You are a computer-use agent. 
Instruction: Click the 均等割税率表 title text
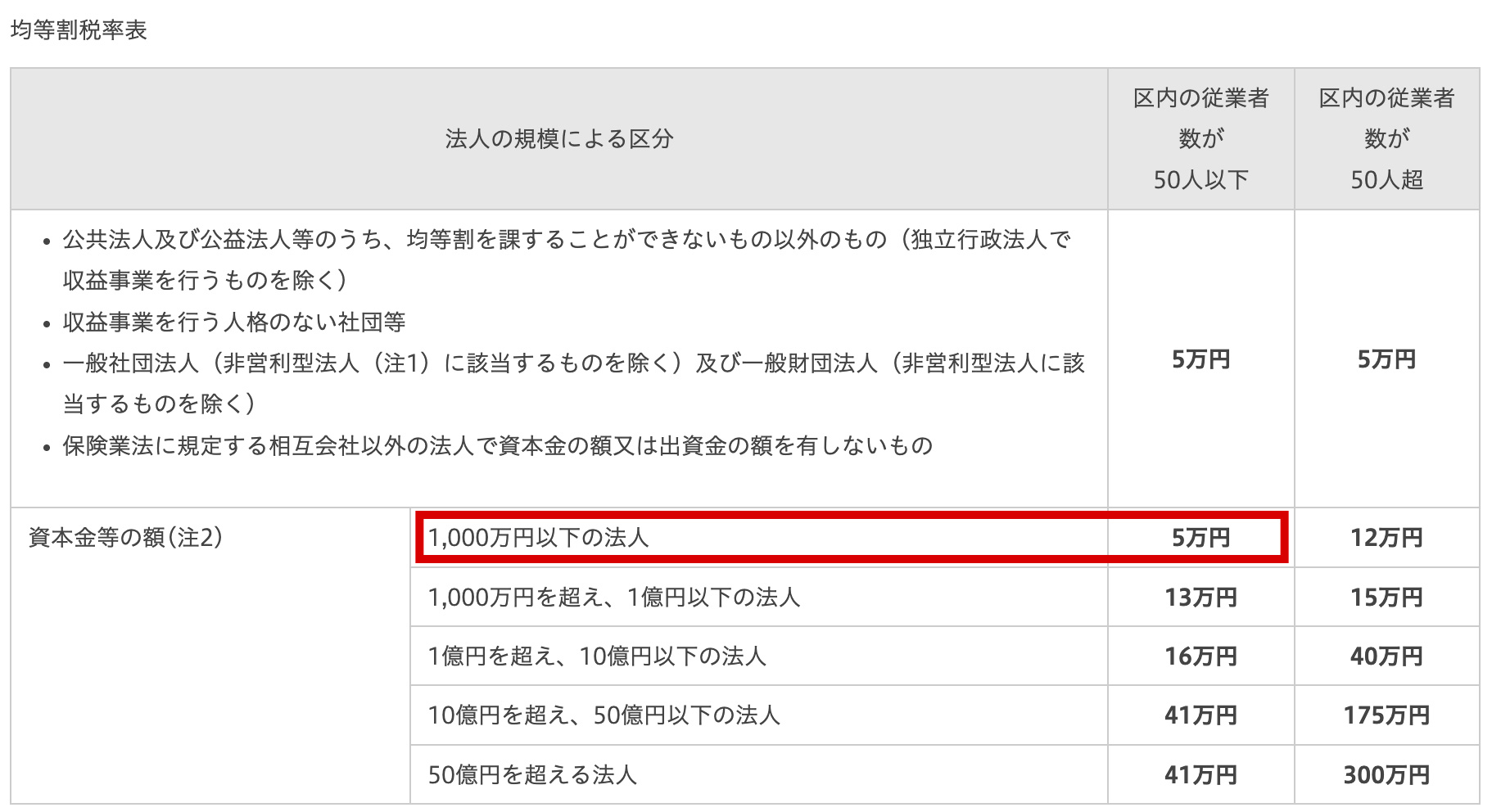[79, 30]
